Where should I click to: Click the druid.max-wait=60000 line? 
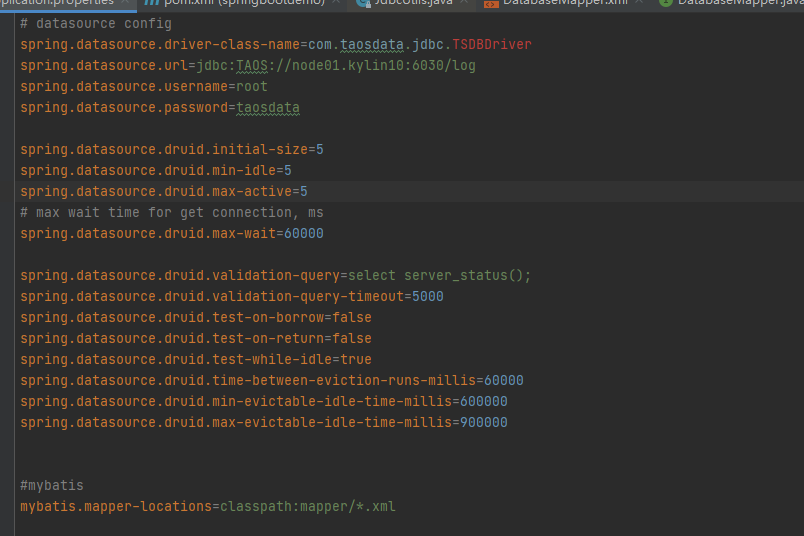172,234
